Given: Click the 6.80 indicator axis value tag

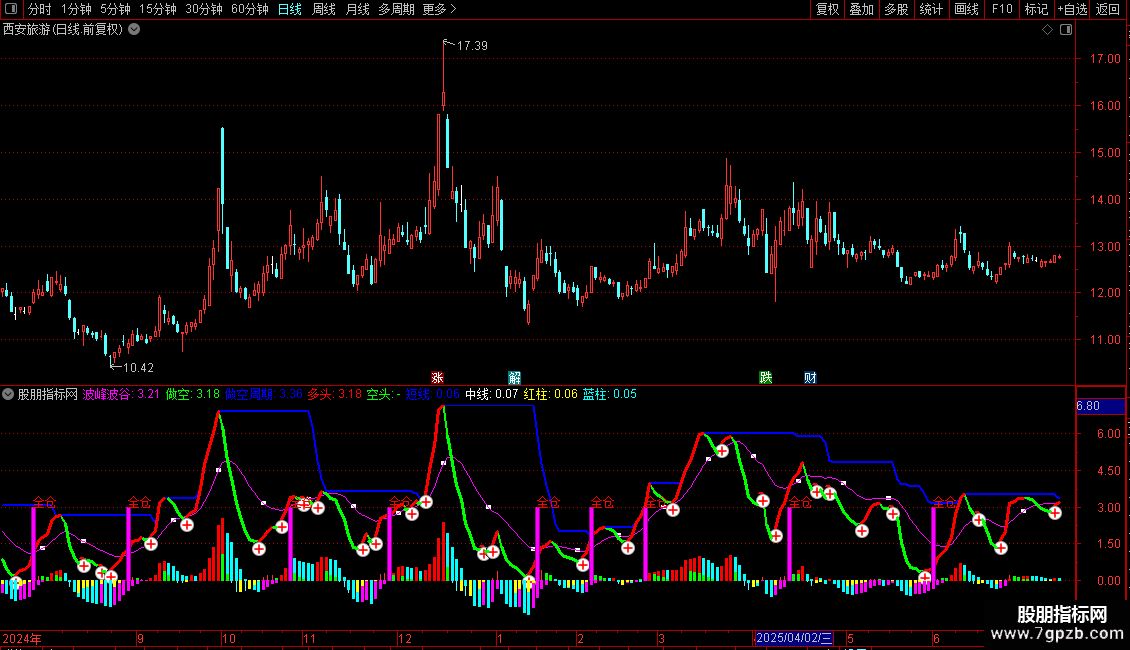Looking at the screenshot, I should coord(1088,406).
